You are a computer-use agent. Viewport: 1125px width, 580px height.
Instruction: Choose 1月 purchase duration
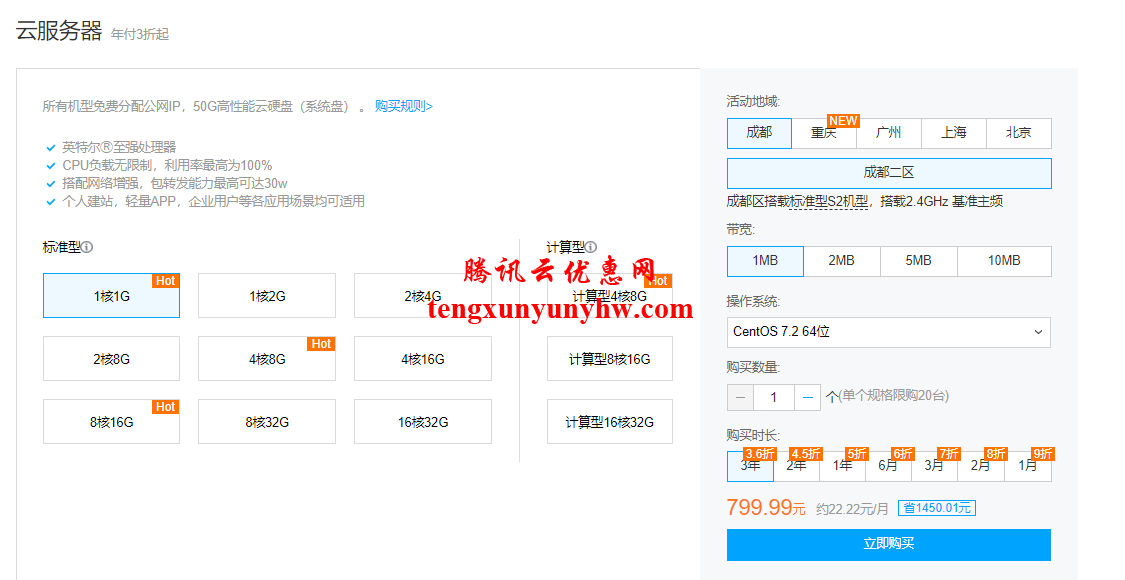coord(1027,466)
